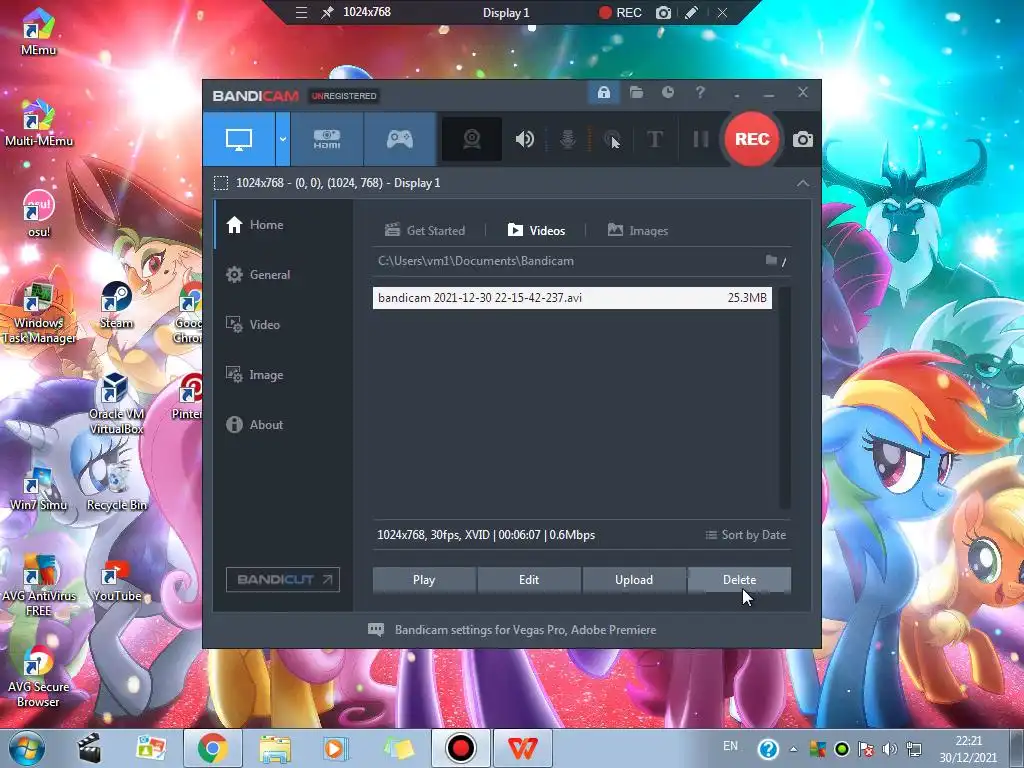This screenshot has width=1024, height=768.
Task: Toggle speaker sound recording icon
Action: (524, 139)
